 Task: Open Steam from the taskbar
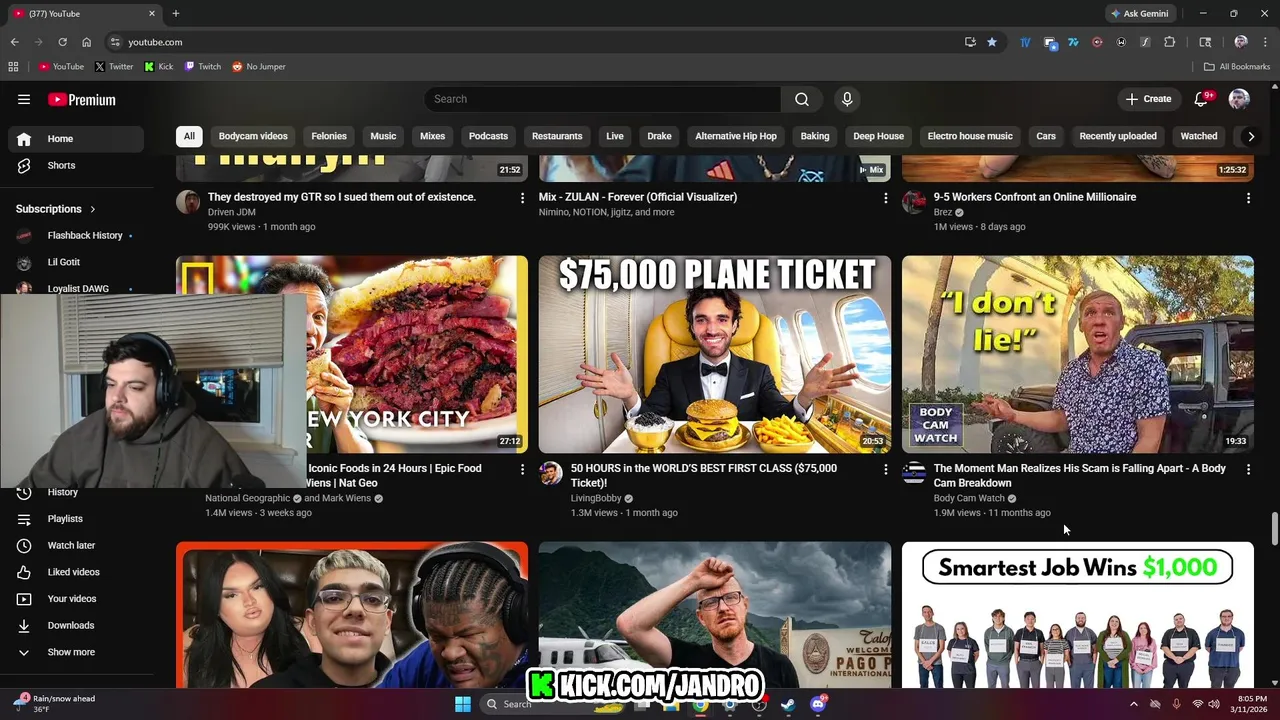point(788,704)
